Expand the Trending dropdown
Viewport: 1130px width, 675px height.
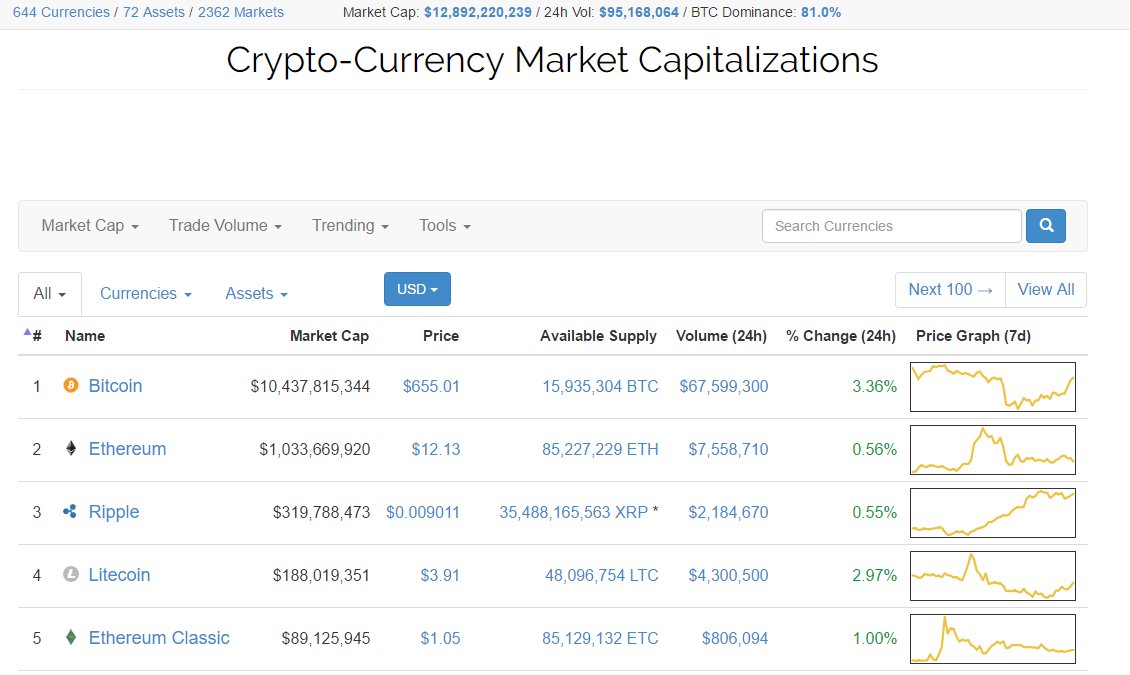pyautogui.click(x=350, y=225)
